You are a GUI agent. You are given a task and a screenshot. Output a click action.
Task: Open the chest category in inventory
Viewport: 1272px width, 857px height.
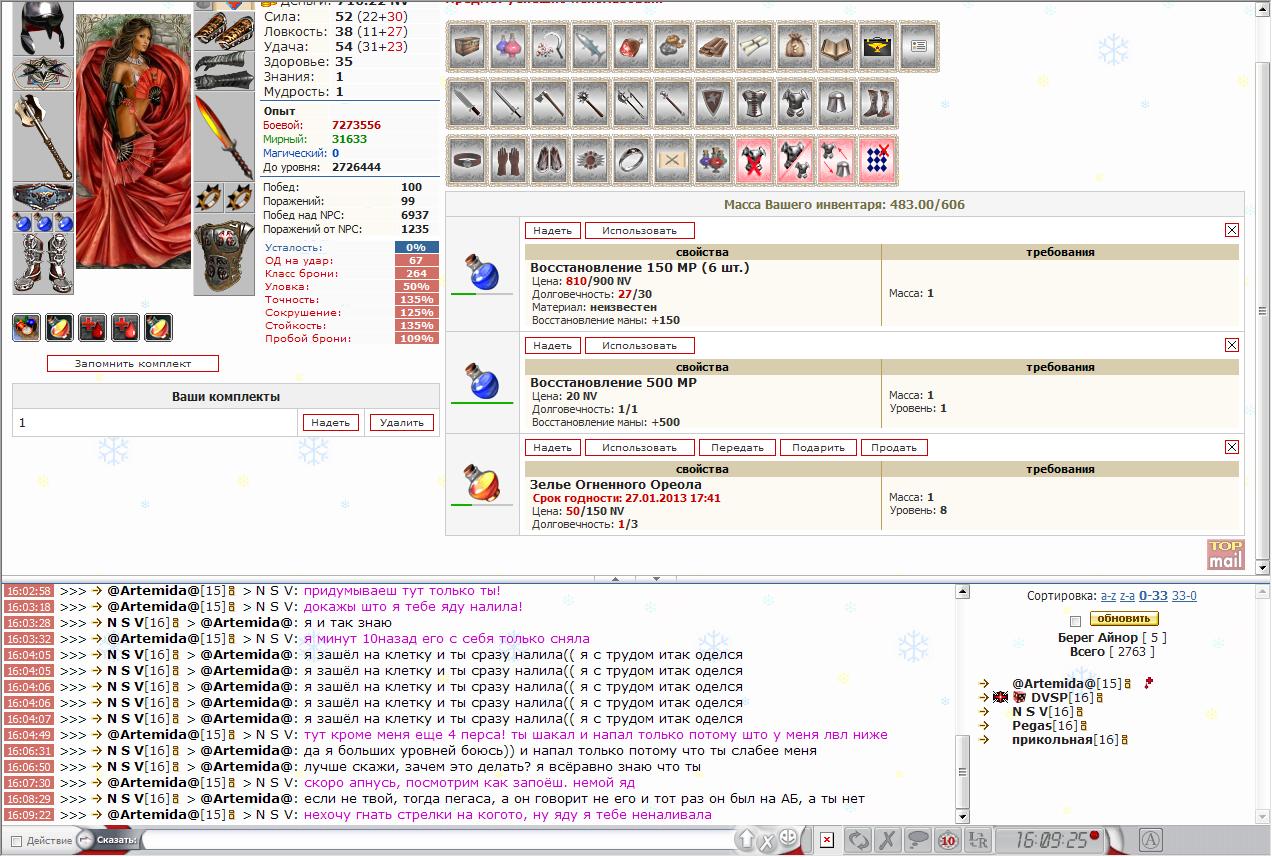point(469,46)
